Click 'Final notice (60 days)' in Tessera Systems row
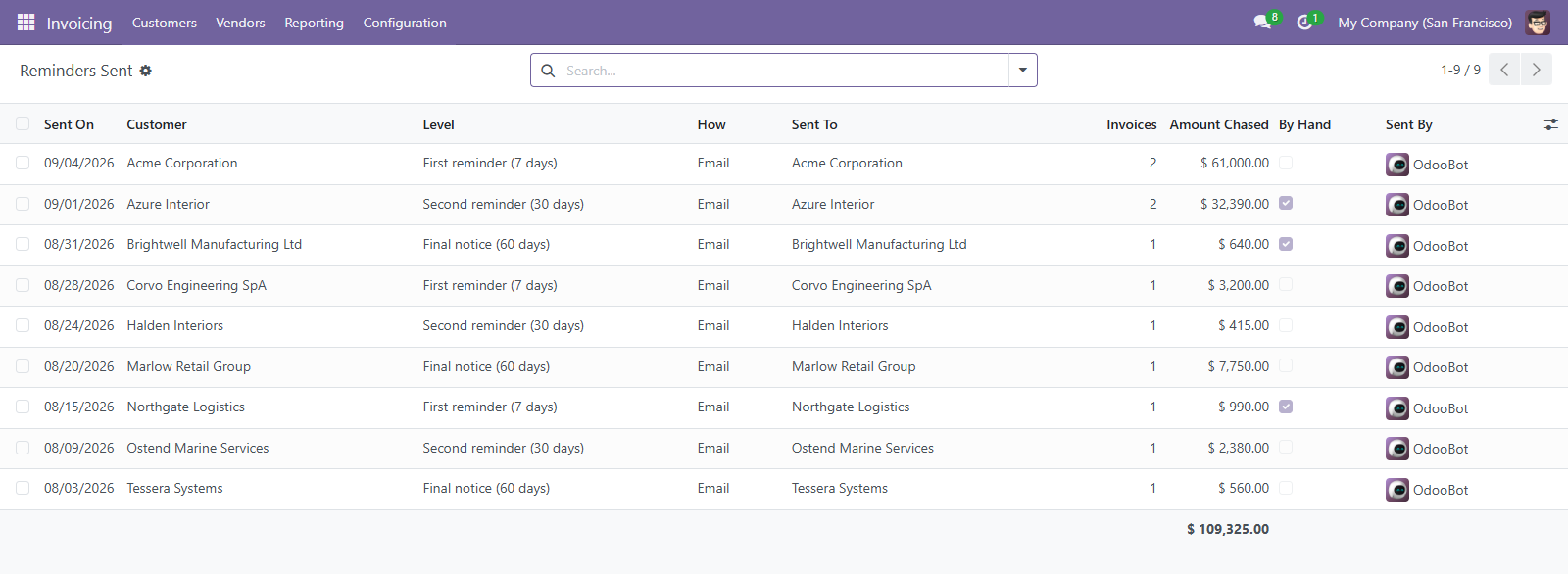The width and height of the screenshot is (1568, 574). (486, 488)
